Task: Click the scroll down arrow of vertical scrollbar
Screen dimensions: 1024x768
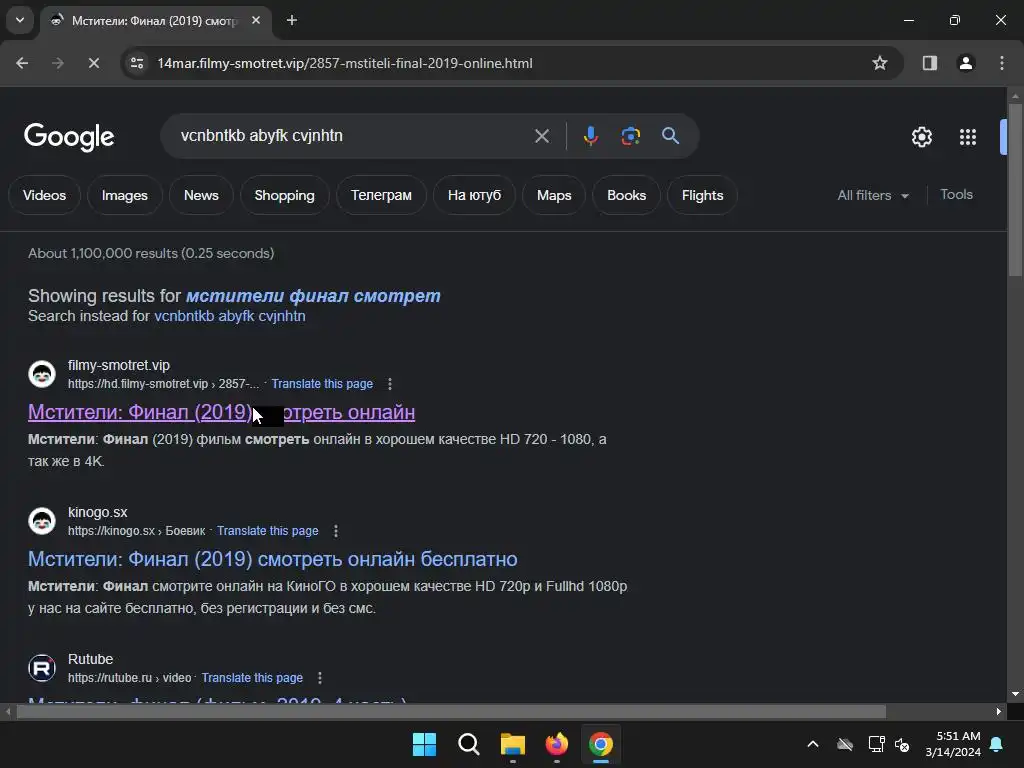Action: point(1015,694)
